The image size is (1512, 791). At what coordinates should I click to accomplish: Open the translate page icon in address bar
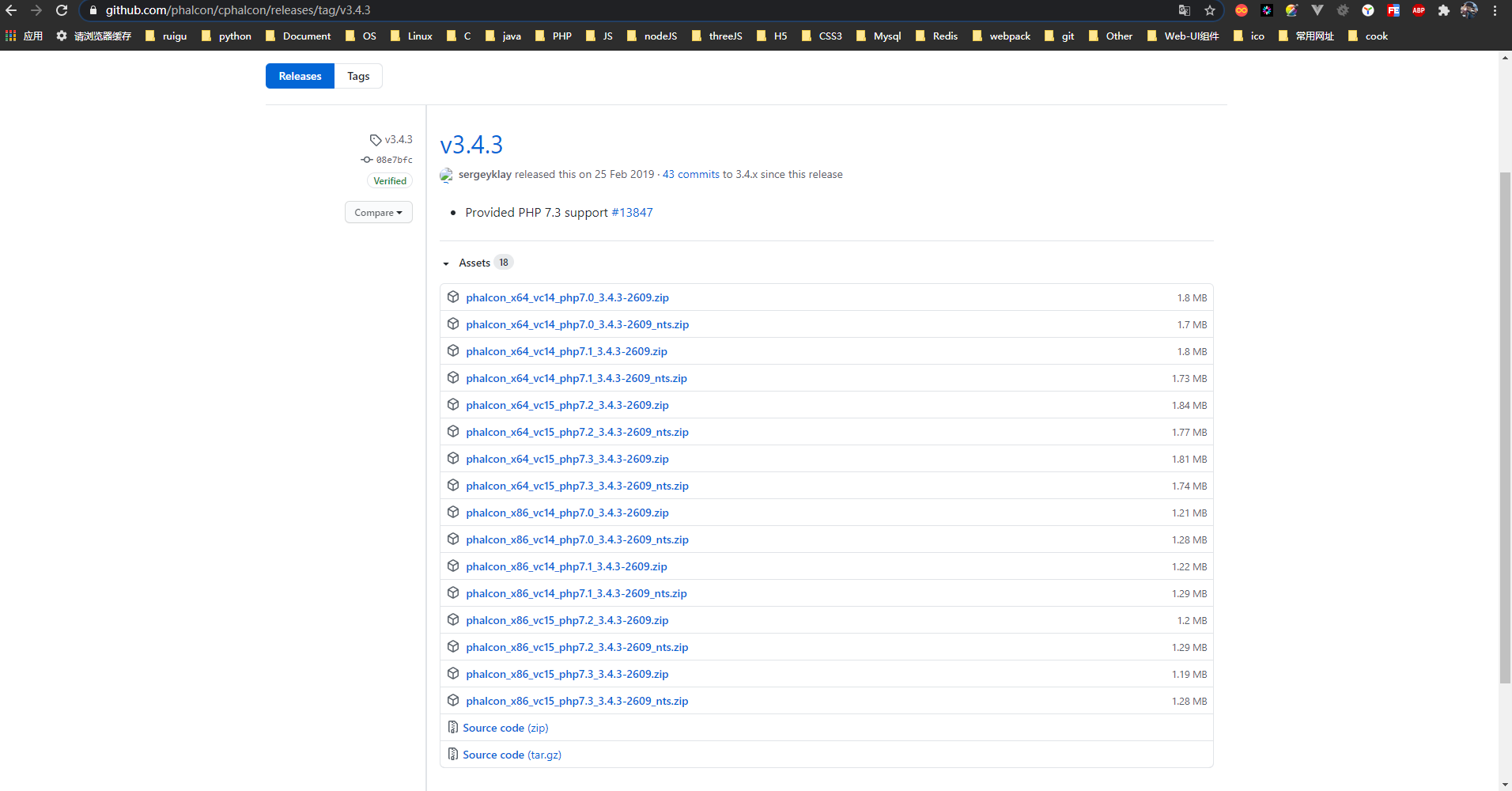click(x=1185, y=10)
